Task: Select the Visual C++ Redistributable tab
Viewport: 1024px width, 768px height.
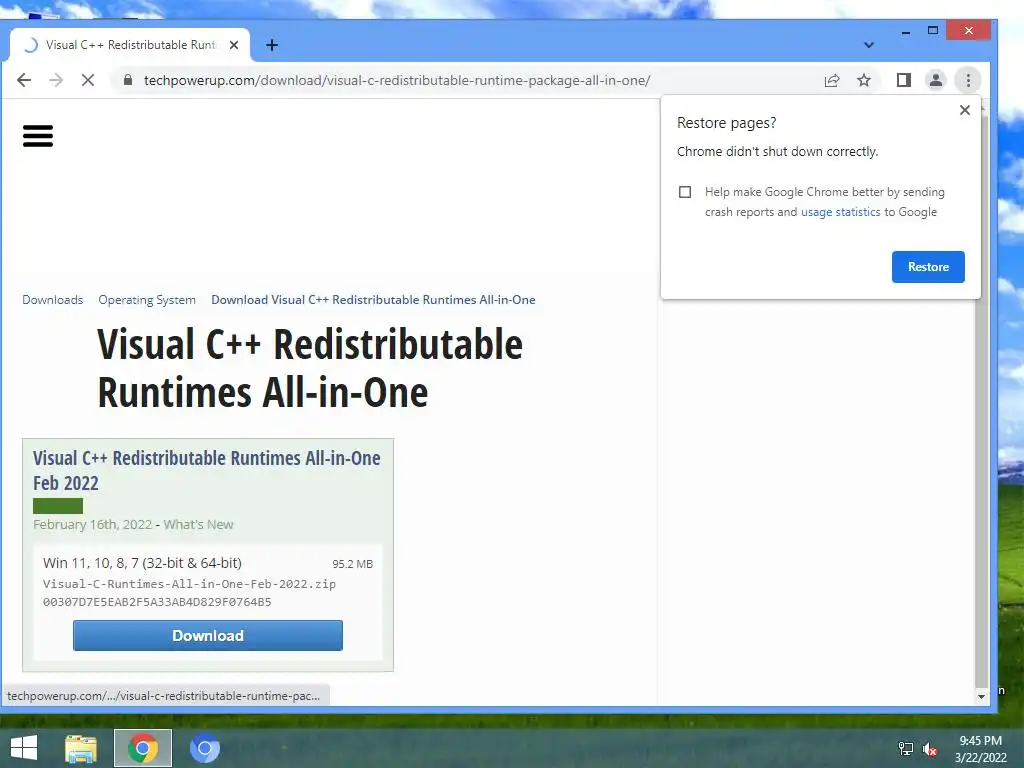Action: point(130,45)
